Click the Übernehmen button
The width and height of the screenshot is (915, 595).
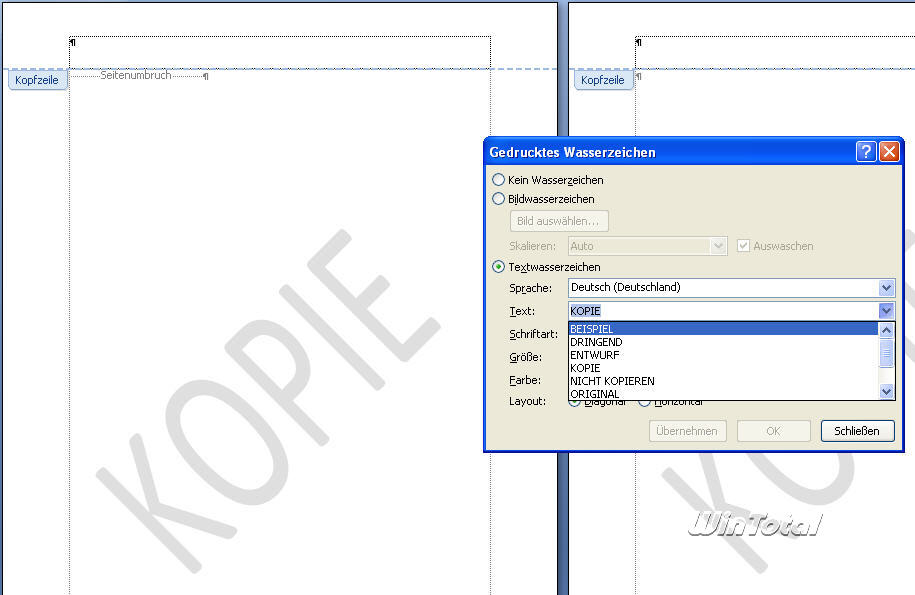pyautogui.click(x=687, y=431)
